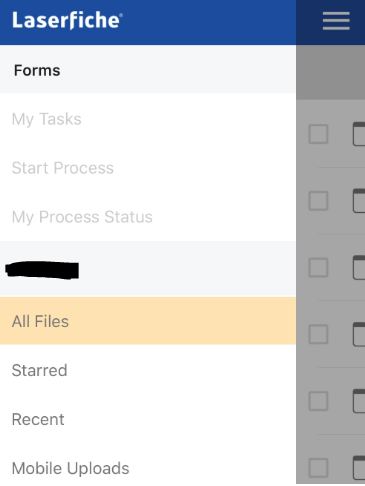Click the sixth row's document icon
Image resolution: width=365 pixels, height=486 pixels.
(x=359, y=467)
